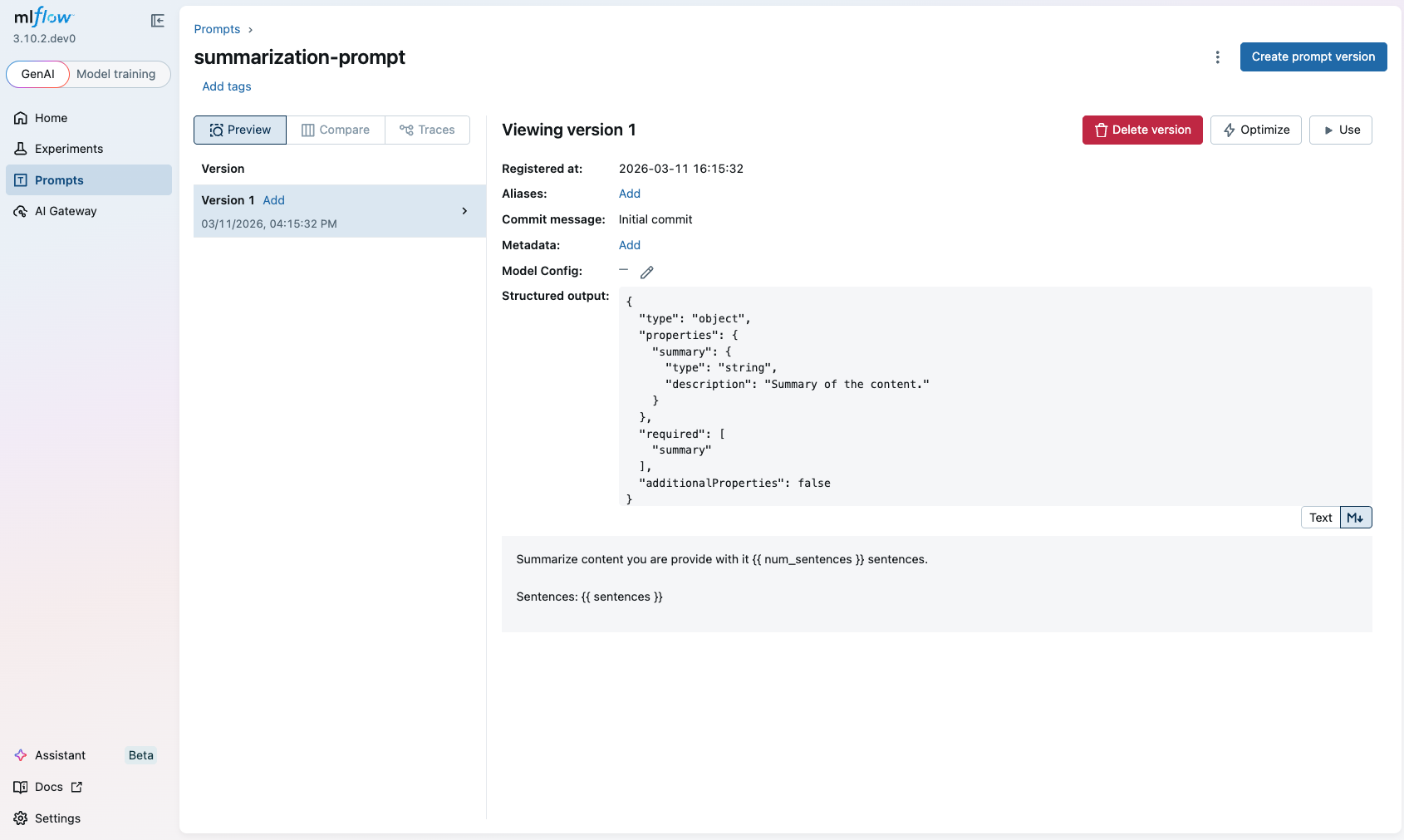Switch to the Compare tab

[336, 130]
